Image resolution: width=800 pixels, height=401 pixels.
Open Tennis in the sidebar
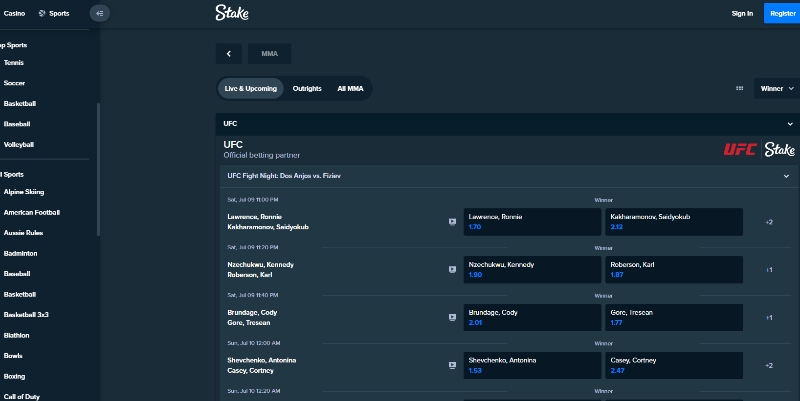coord(14,63)
